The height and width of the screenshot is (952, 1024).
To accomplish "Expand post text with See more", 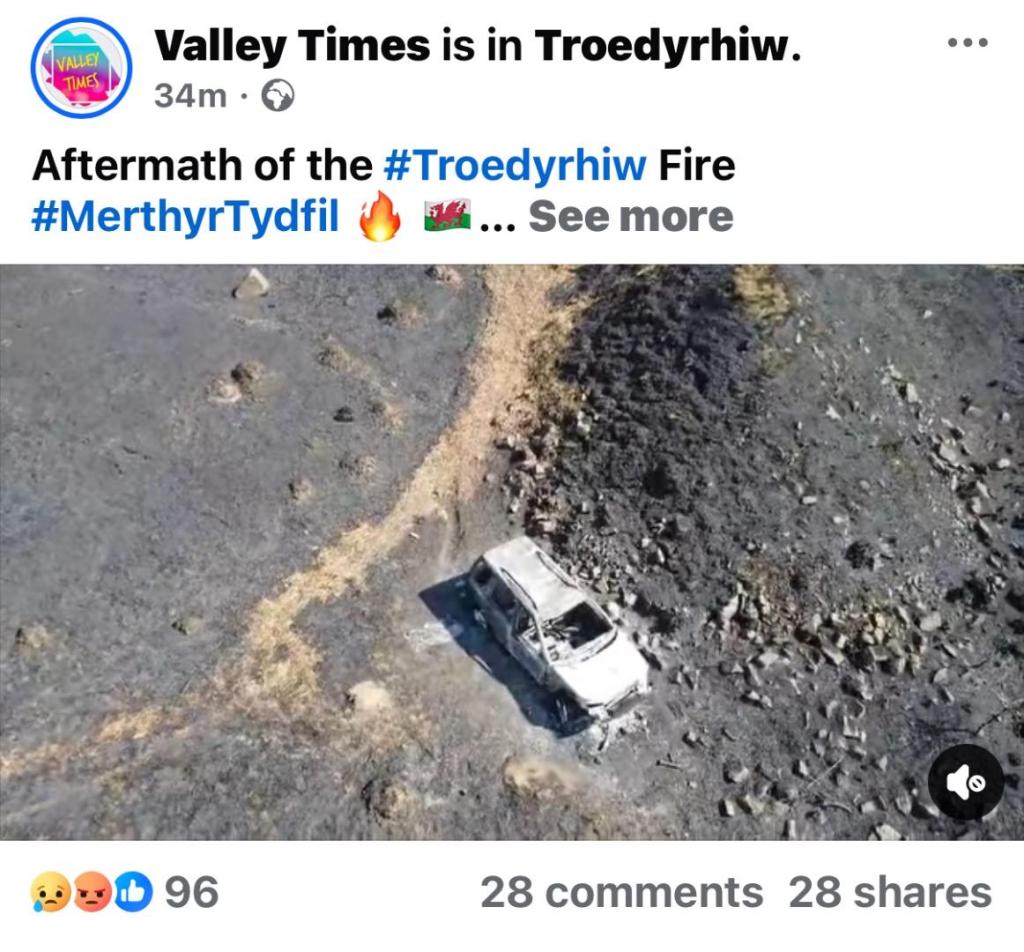I will 631,217.
